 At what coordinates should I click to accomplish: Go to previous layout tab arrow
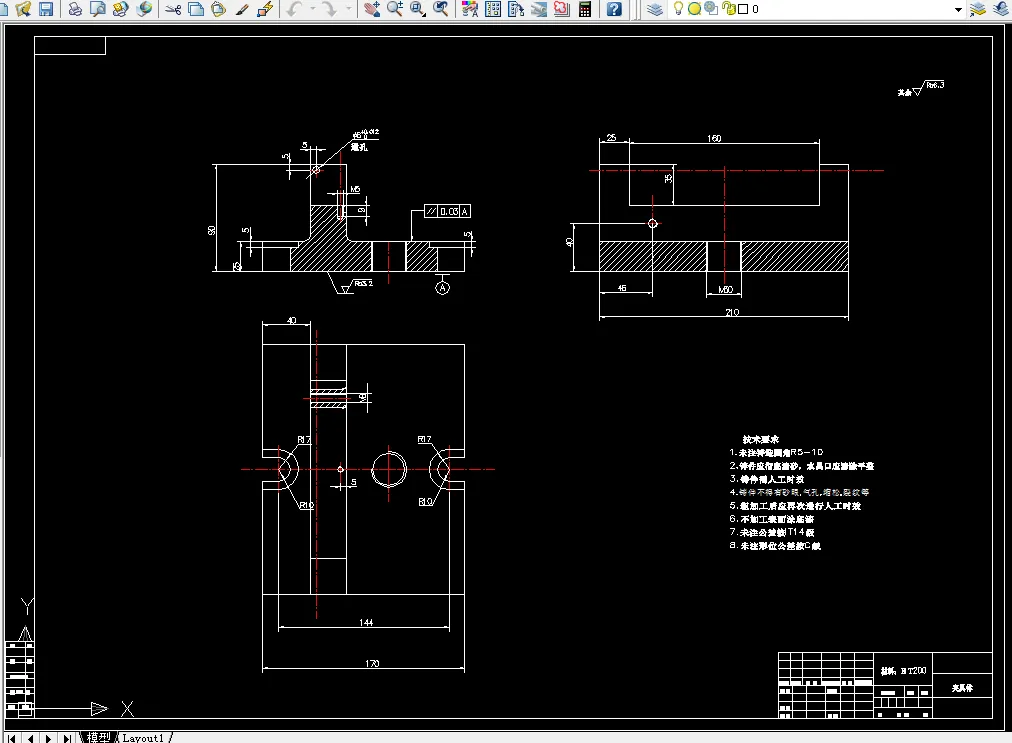[30, 738]
